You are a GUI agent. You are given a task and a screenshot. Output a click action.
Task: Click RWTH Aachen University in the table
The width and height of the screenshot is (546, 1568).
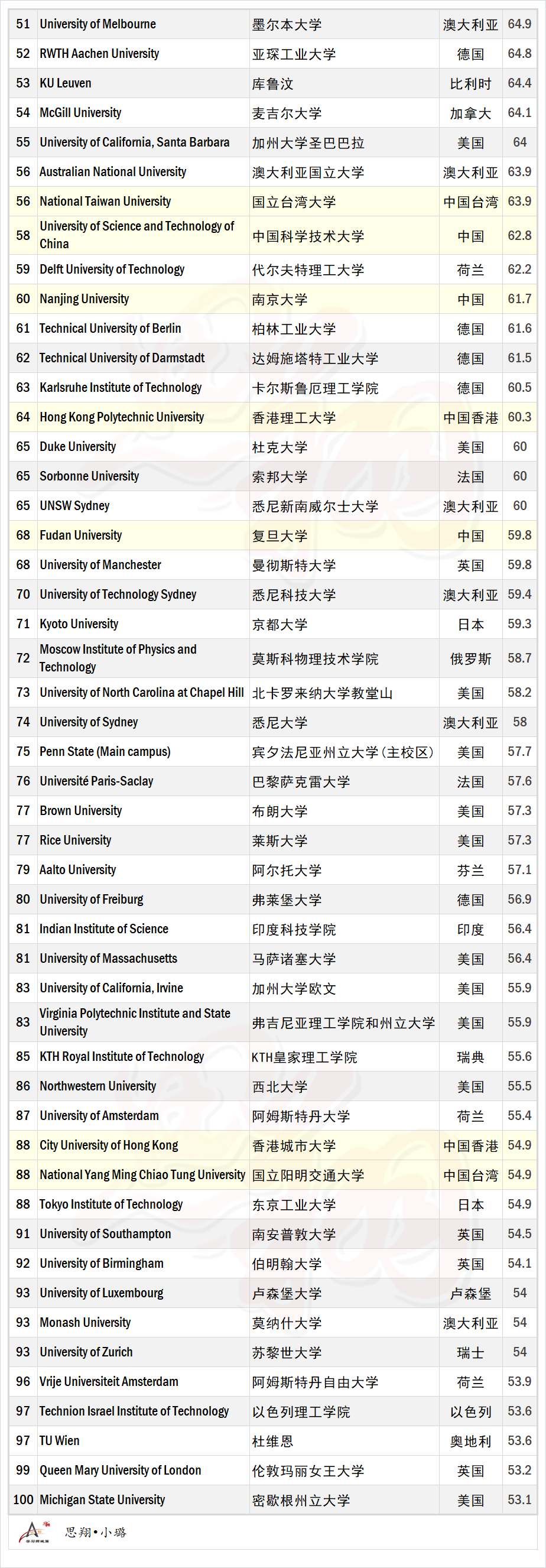(x=99, y=54)
